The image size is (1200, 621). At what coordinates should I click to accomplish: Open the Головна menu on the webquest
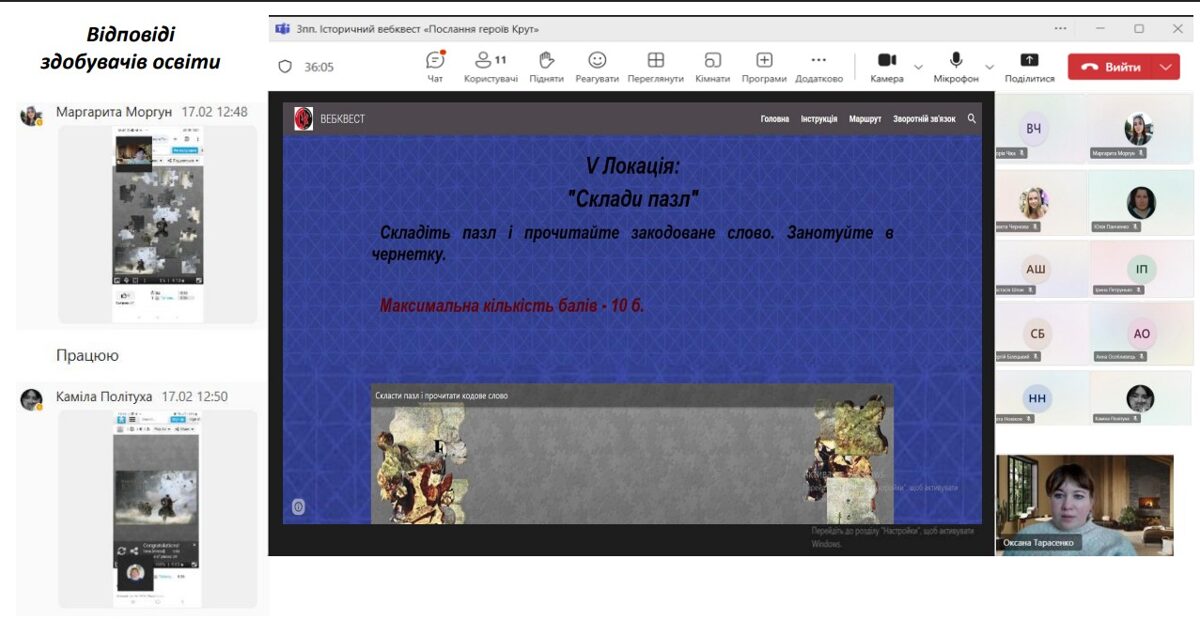coord(774,119)
